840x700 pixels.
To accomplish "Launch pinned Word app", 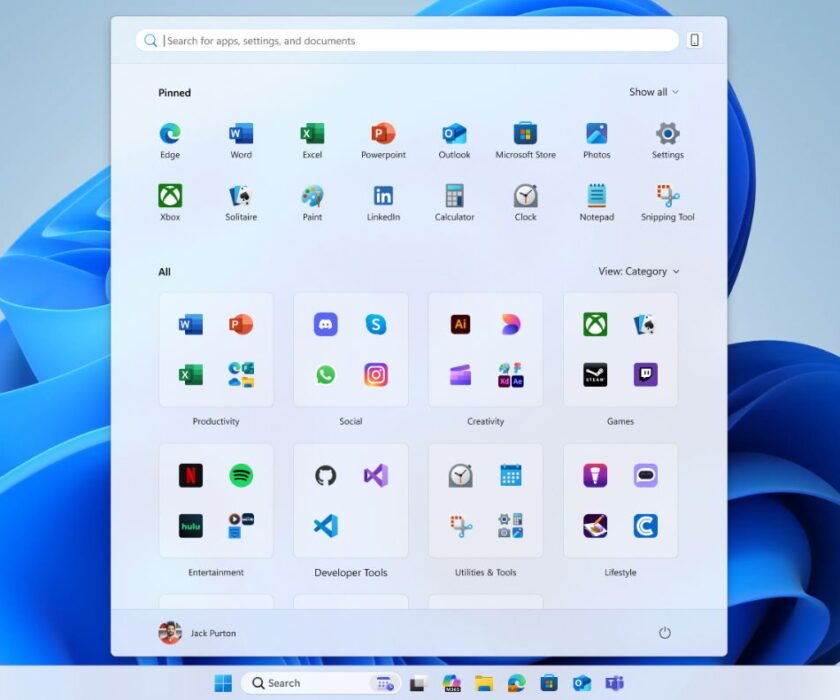I will [x=241, y=134].
